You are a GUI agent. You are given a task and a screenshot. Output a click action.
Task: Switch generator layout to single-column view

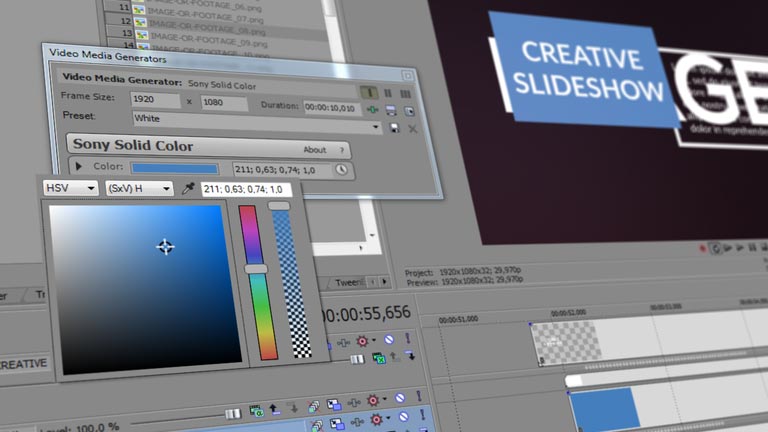[x=369, y=92]
